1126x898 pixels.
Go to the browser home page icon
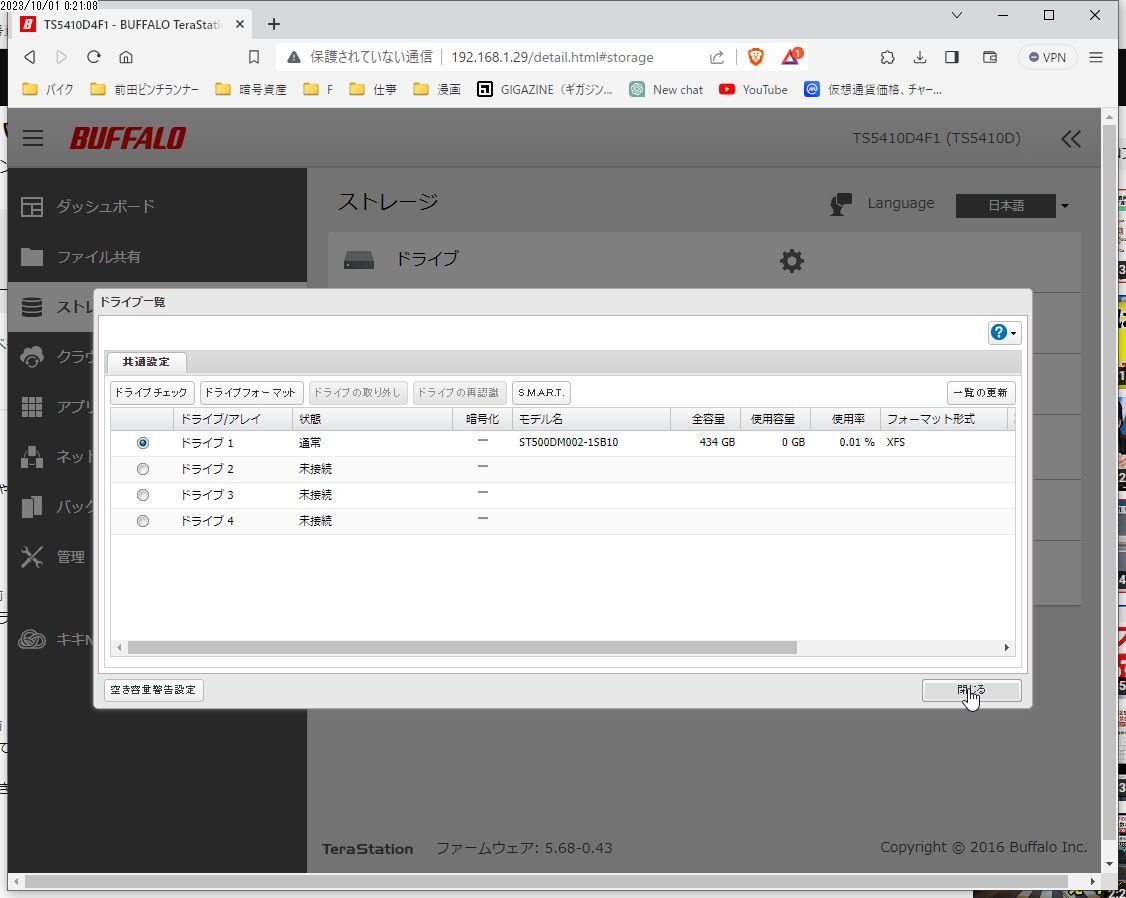click(126, 57)
